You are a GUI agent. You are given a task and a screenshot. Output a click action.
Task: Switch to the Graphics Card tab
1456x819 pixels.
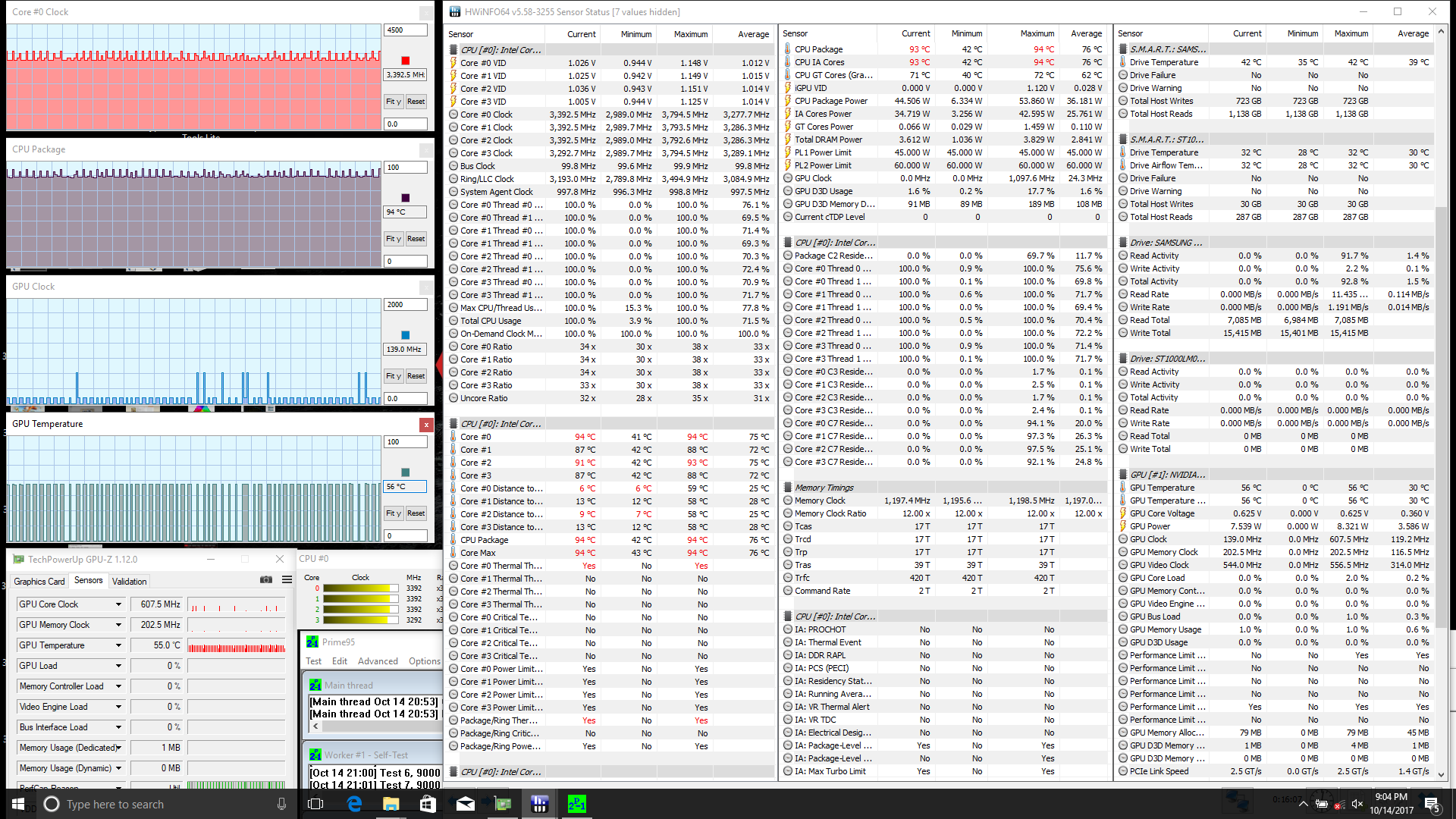39,582
